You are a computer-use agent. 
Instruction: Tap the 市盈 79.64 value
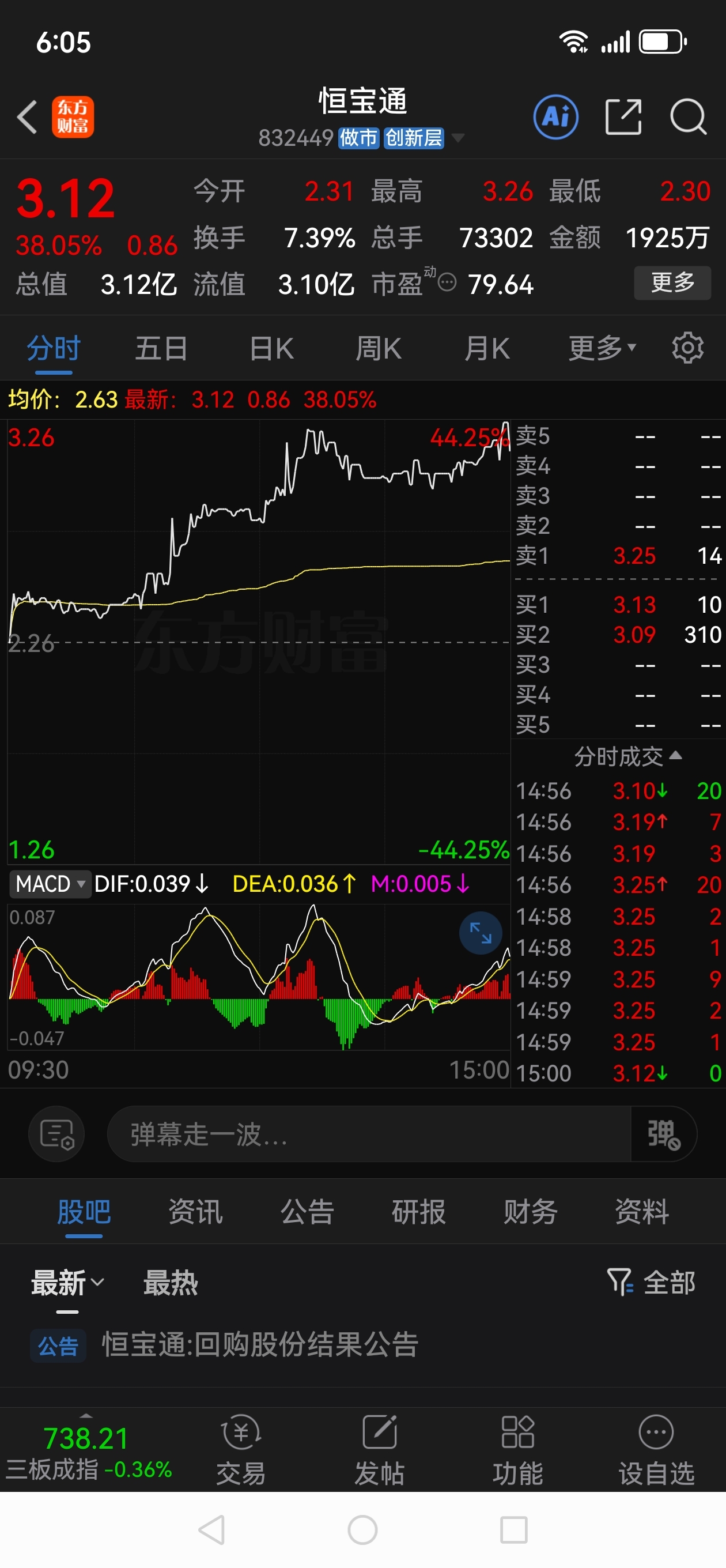[x=500, y=284]
